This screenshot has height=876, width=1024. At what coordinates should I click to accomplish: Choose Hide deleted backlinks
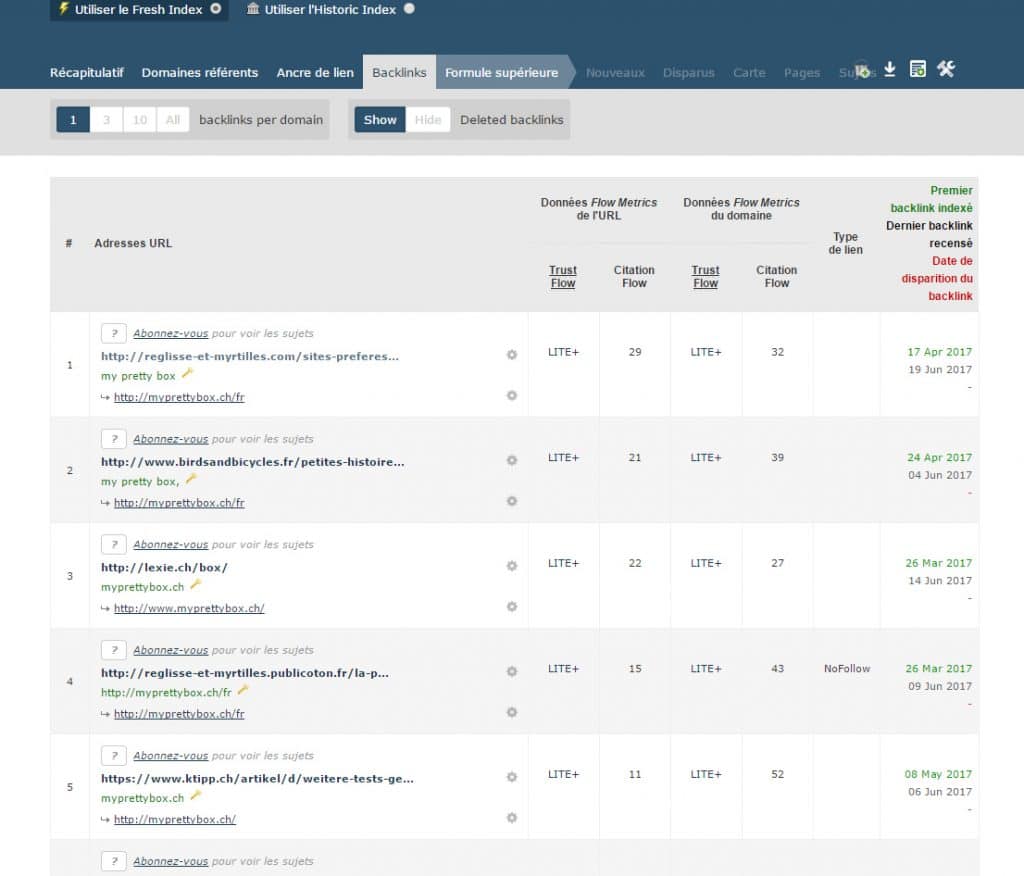tap(428, 120)
